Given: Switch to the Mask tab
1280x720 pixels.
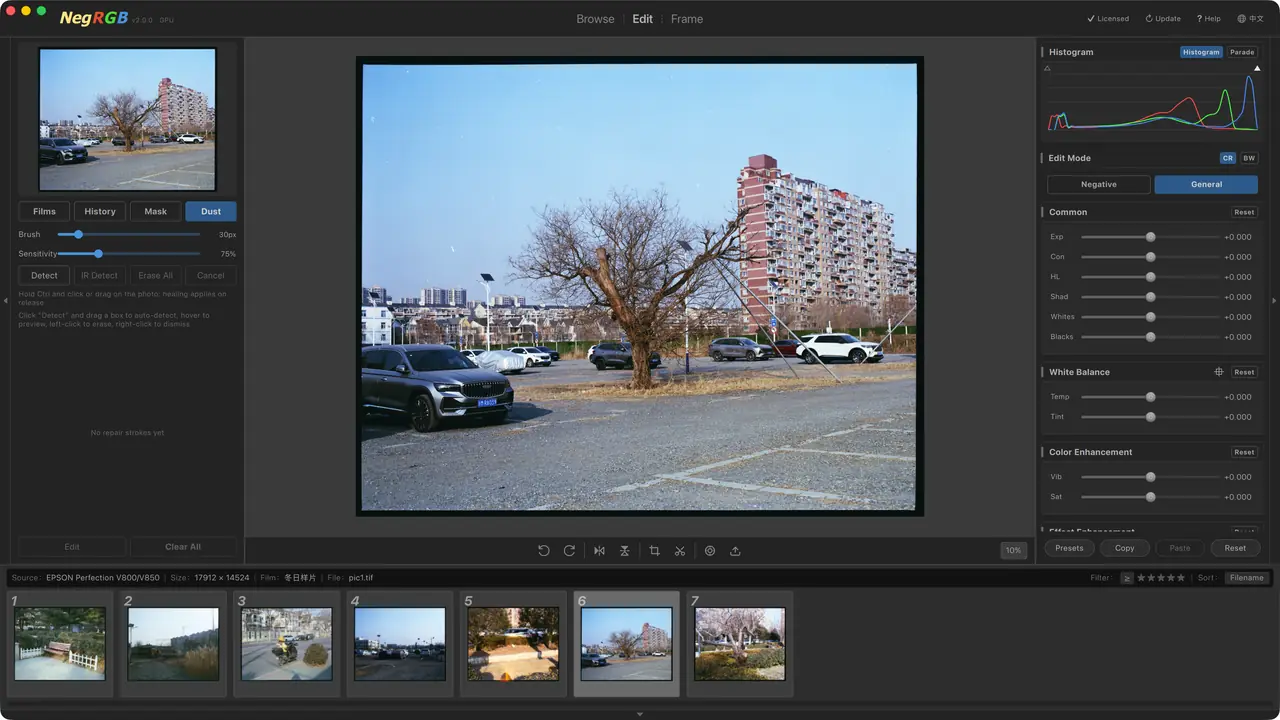Looking at the screenshot, I should point(156,211).
